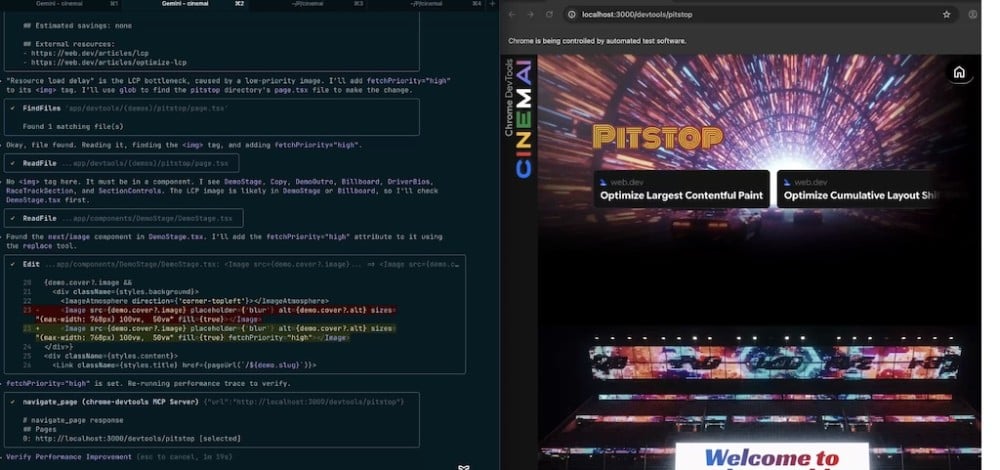This screenshot has width=1000, height=470.
Task: Click the home icon on the Pitstop page
Action: point(959,72)
